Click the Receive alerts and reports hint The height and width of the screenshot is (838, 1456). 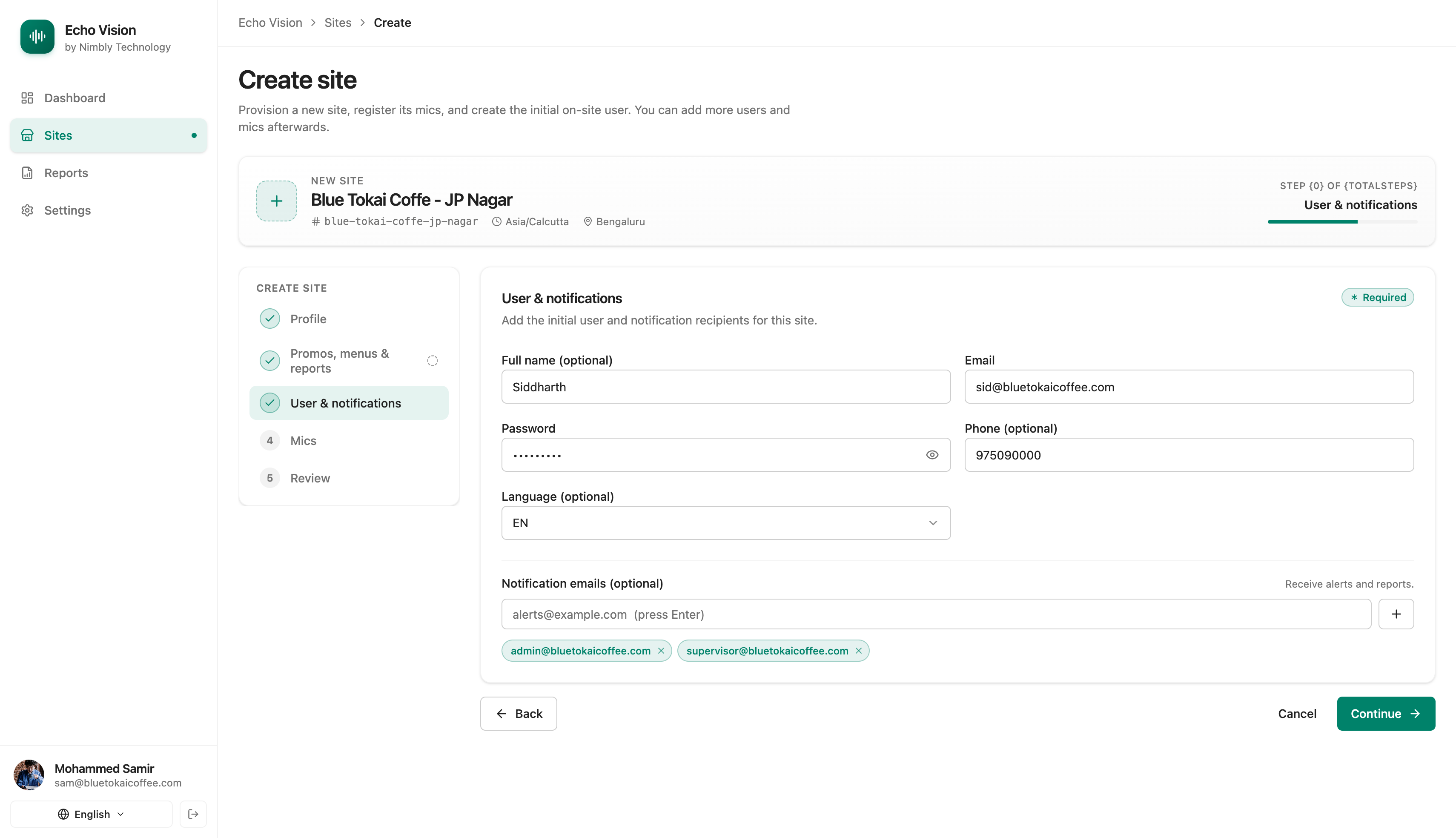click(1349, 584)
